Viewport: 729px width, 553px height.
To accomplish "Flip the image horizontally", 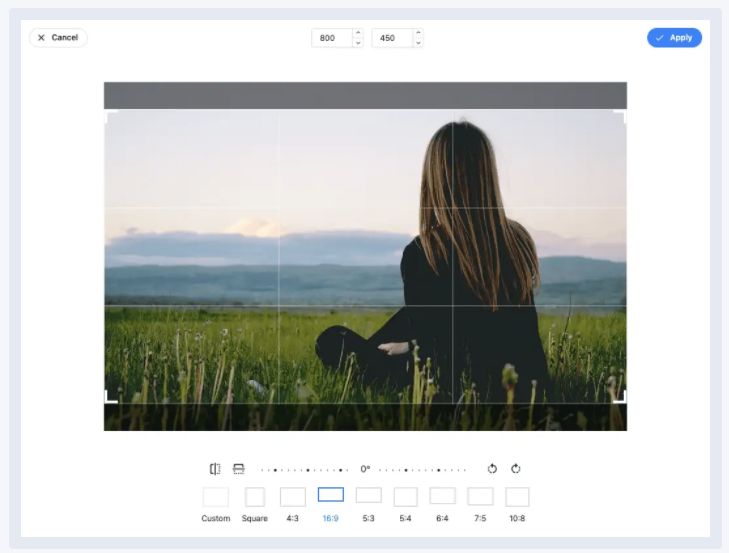I will (215, 469).
